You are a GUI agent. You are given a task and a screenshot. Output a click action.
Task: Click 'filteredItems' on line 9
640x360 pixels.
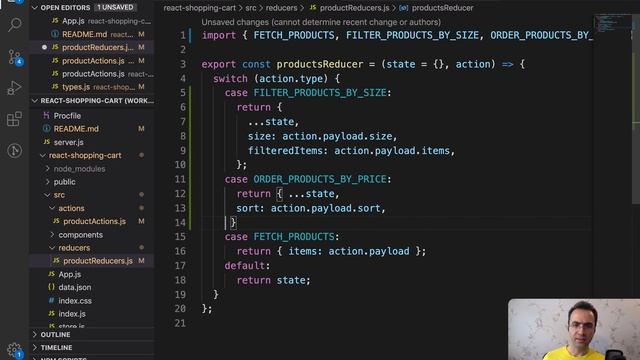[x=285, y=151]
